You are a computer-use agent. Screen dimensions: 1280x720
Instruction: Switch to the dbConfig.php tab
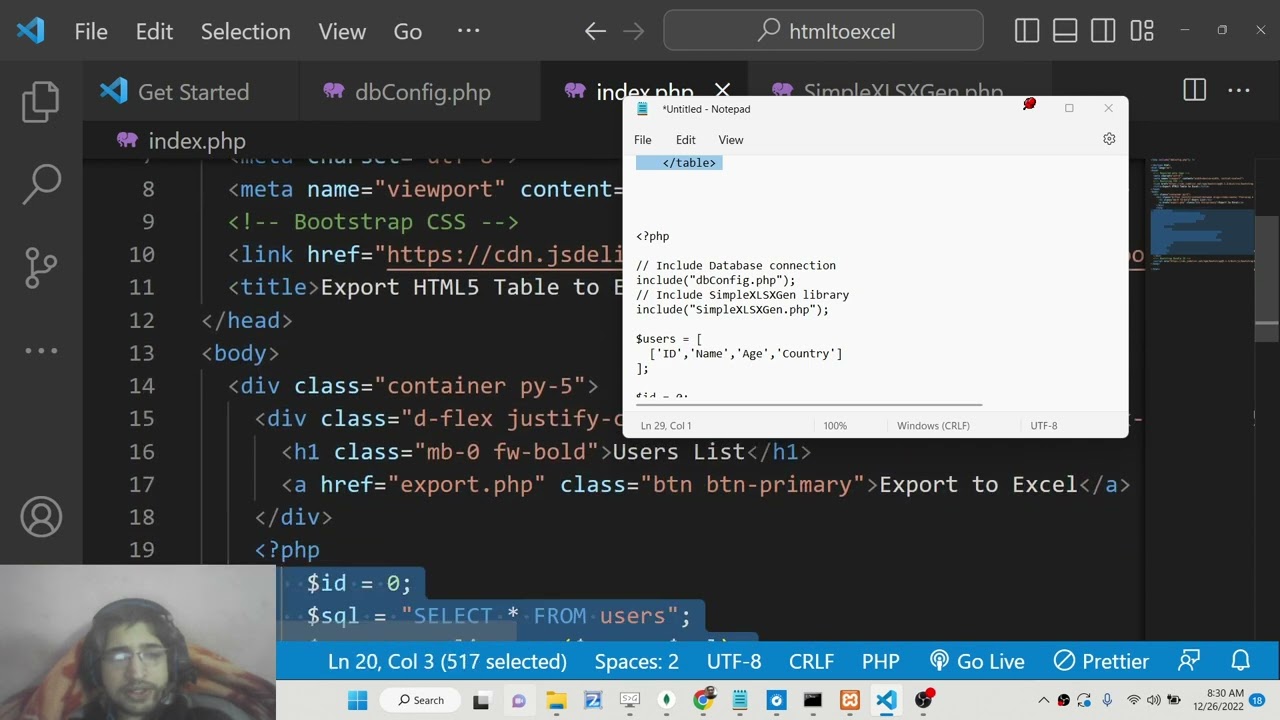point(421,92)
